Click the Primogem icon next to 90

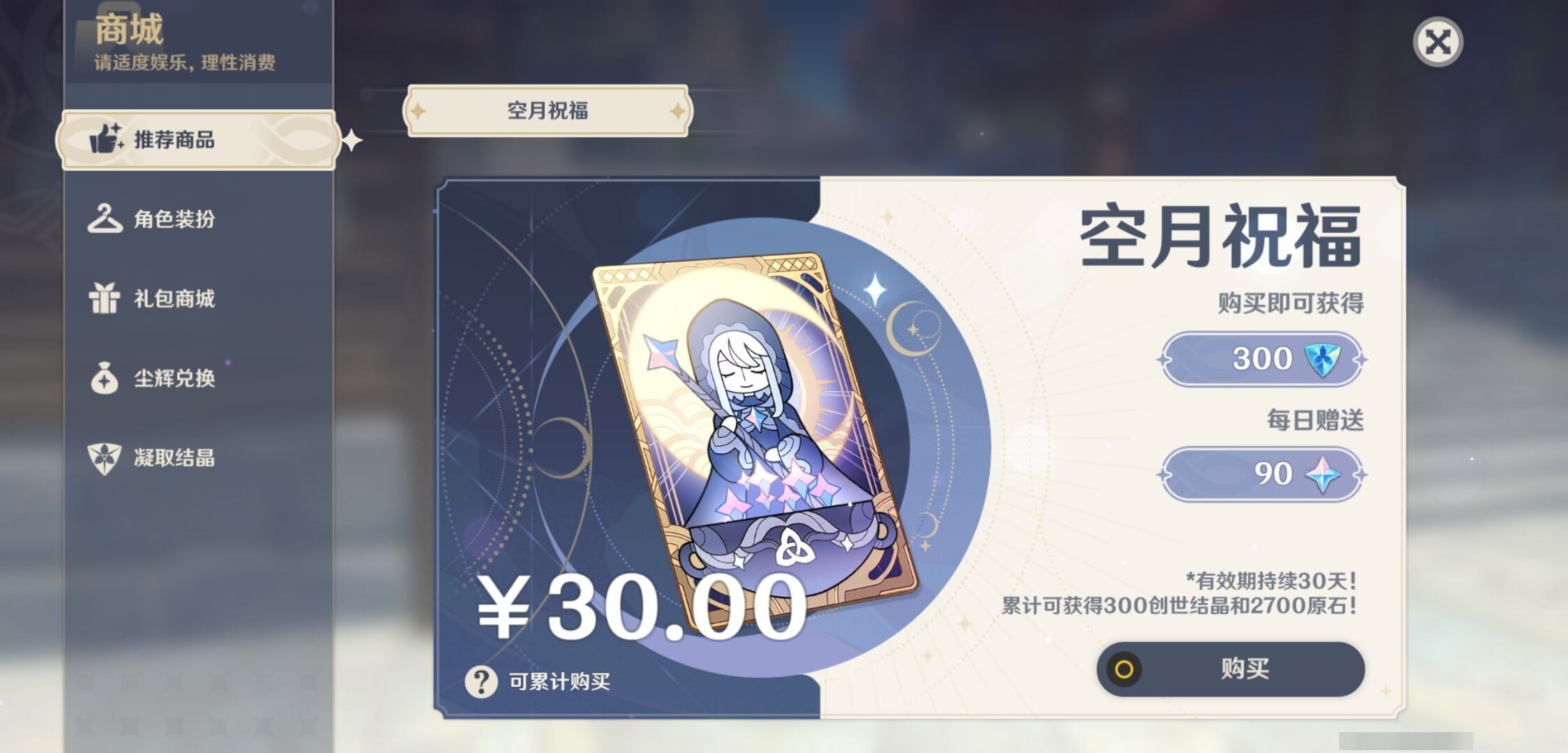1322,475
